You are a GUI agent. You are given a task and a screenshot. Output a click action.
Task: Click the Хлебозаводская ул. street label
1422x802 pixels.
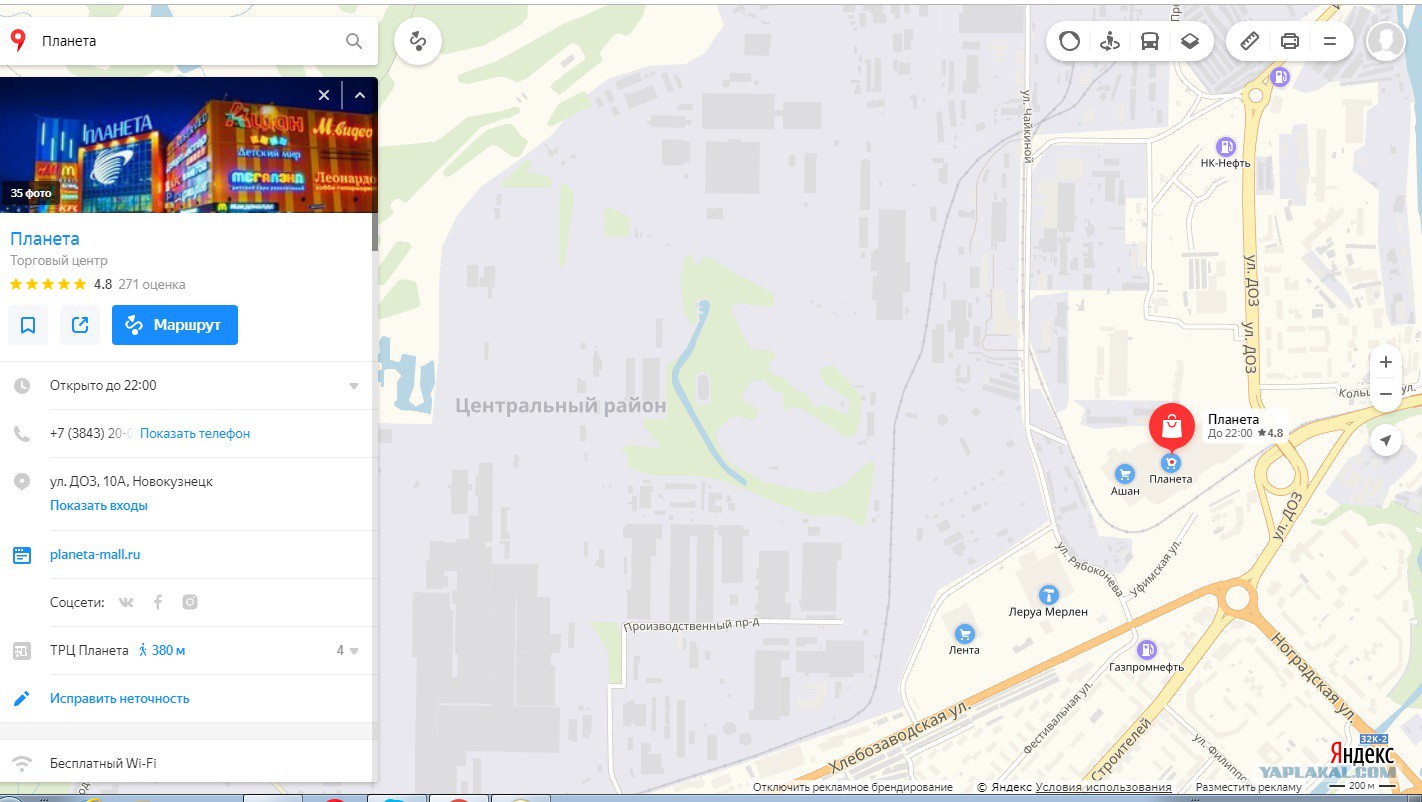902,736
